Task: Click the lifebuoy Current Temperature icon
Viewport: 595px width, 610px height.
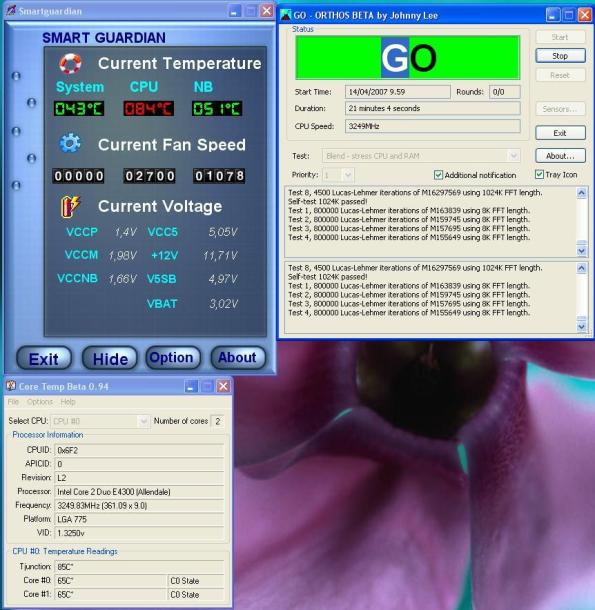Action: click(70, 63)
